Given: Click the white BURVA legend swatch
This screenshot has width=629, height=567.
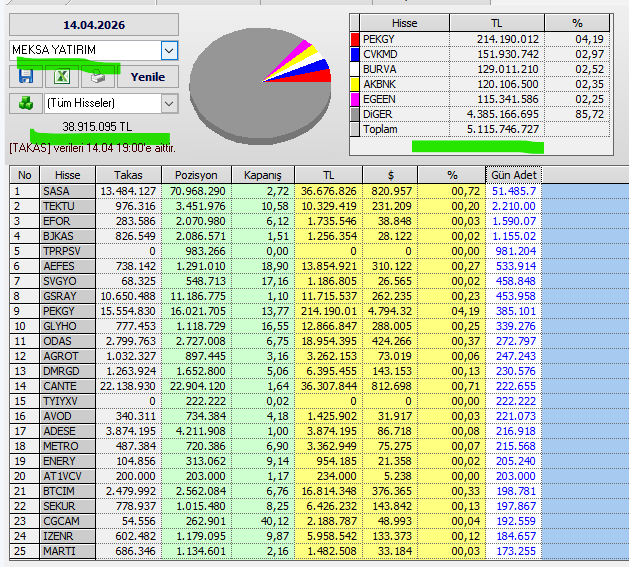Looking at the screenshot, I should pos(355,69).
